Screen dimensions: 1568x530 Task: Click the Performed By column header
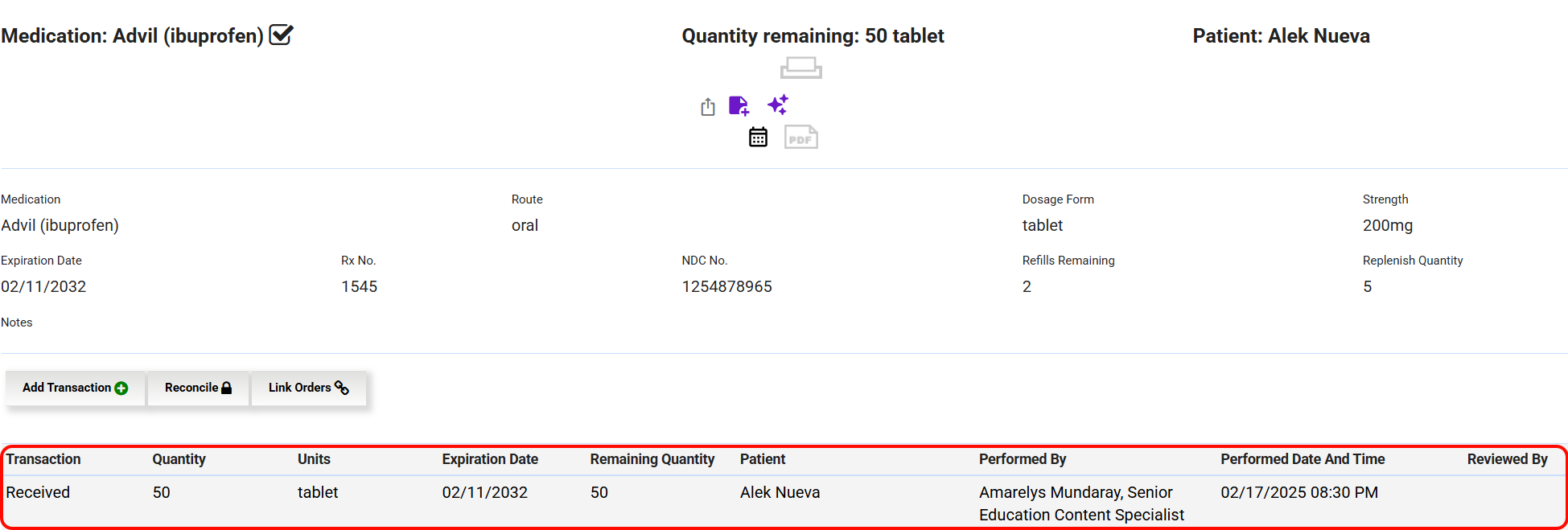1022,459
